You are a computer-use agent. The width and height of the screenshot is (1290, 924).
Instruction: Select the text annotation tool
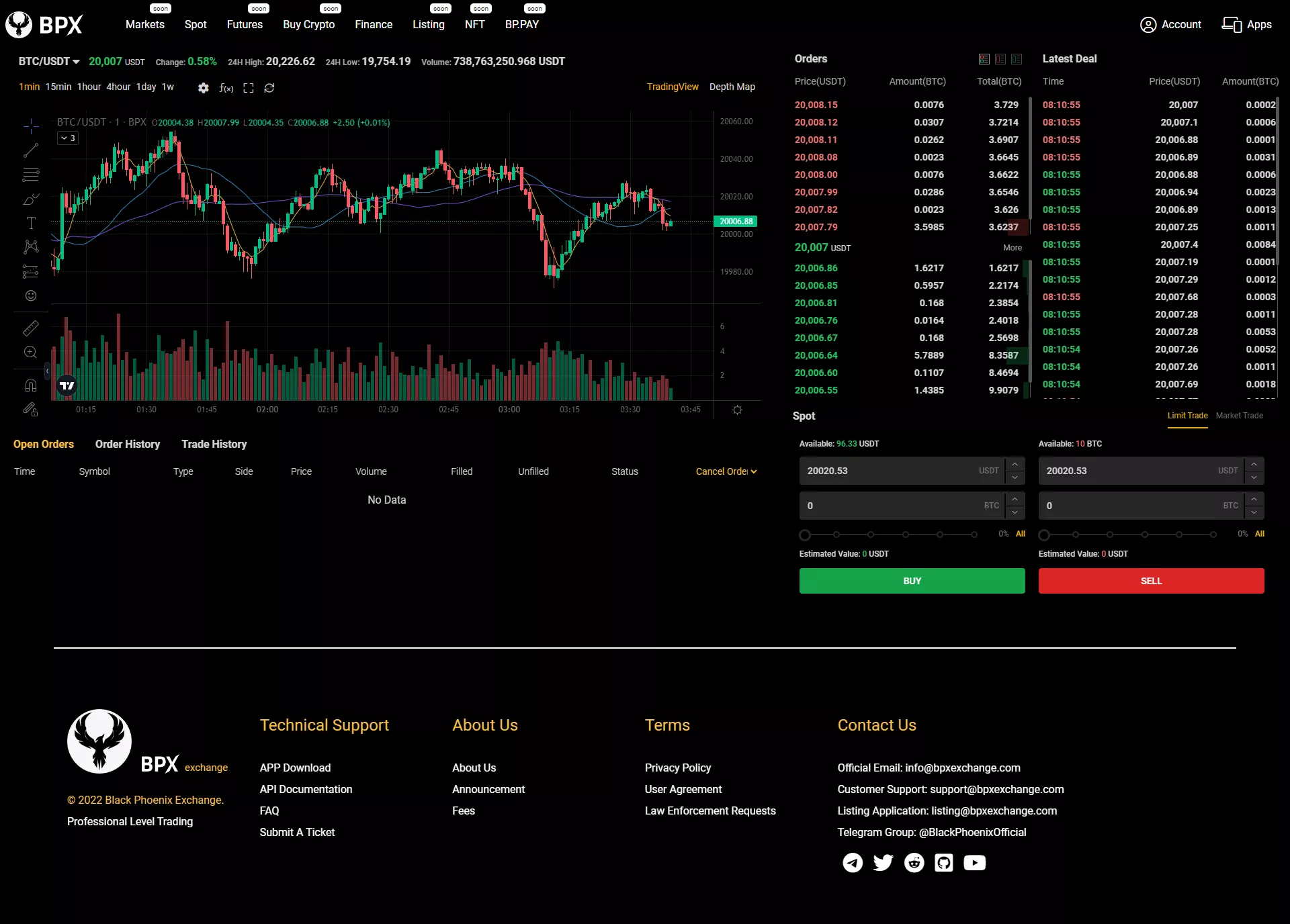pyautogui.click(x=31, y=223)
